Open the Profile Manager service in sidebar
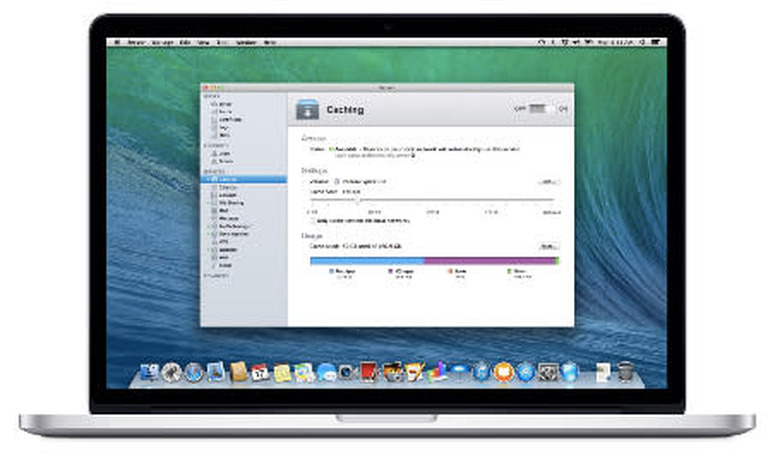This screenshot has width=780, height=459. tap(234, 226)
